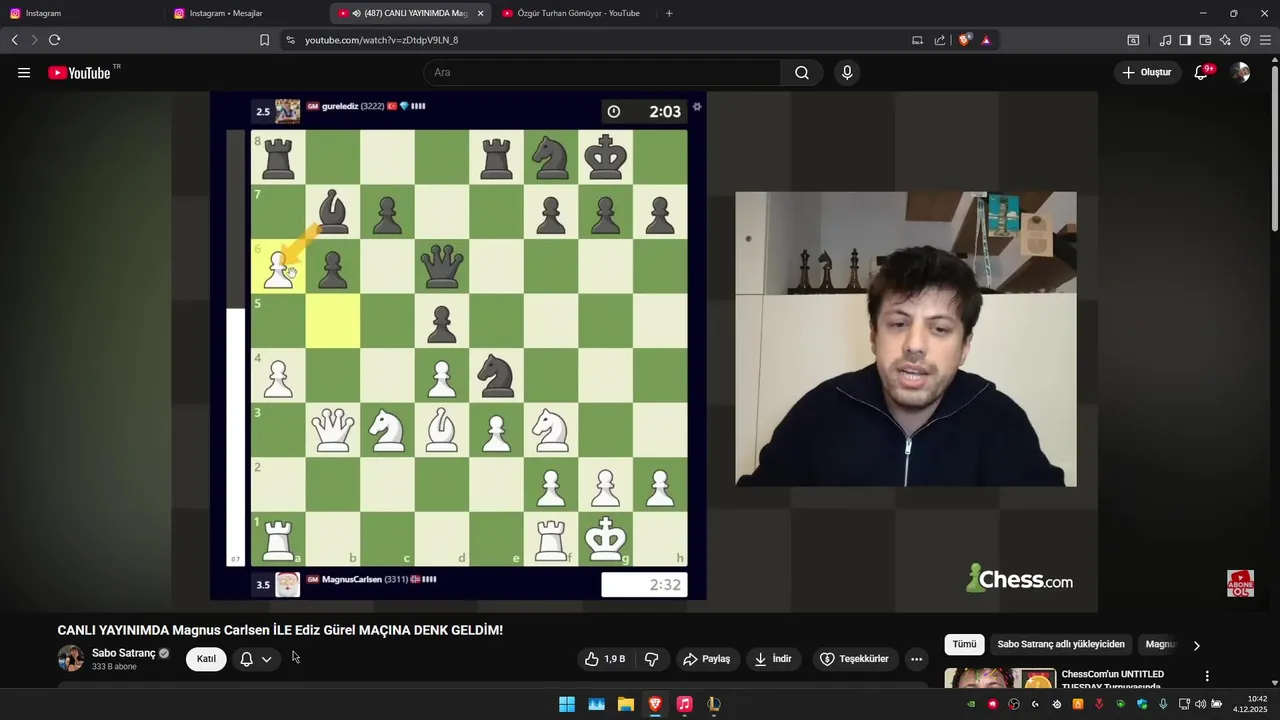
Task: Click the Brave Rewards triangle icon
Action: coord(986,40)
